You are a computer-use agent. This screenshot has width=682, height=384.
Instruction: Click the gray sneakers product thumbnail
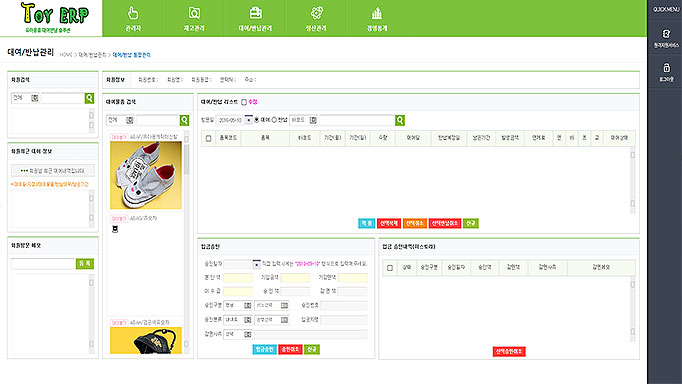pyautogui.click(x=146, y=175)
